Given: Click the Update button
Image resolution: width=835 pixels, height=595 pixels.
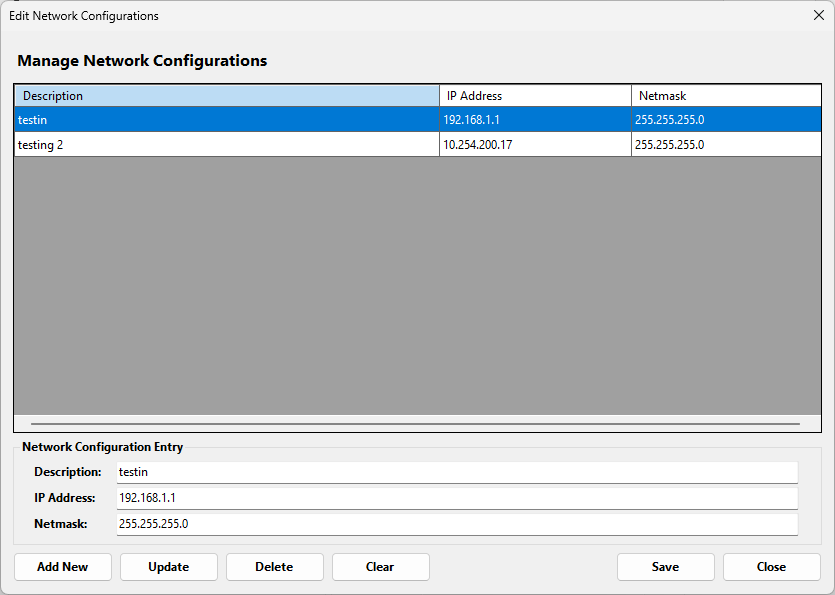Looking at the screenshot, I should 169,567.
